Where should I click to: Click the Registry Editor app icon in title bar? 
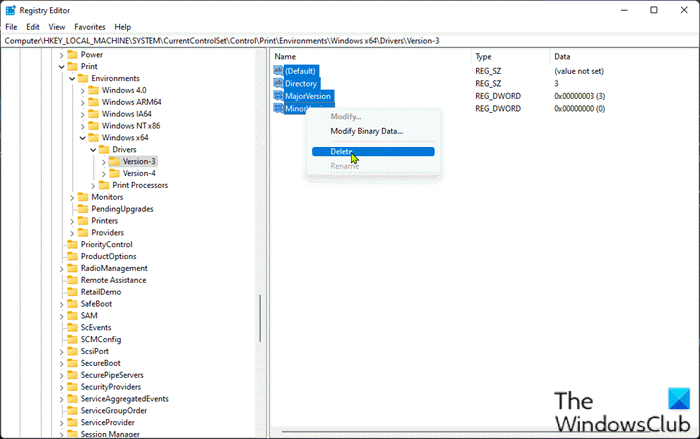[x=10, y=10]
